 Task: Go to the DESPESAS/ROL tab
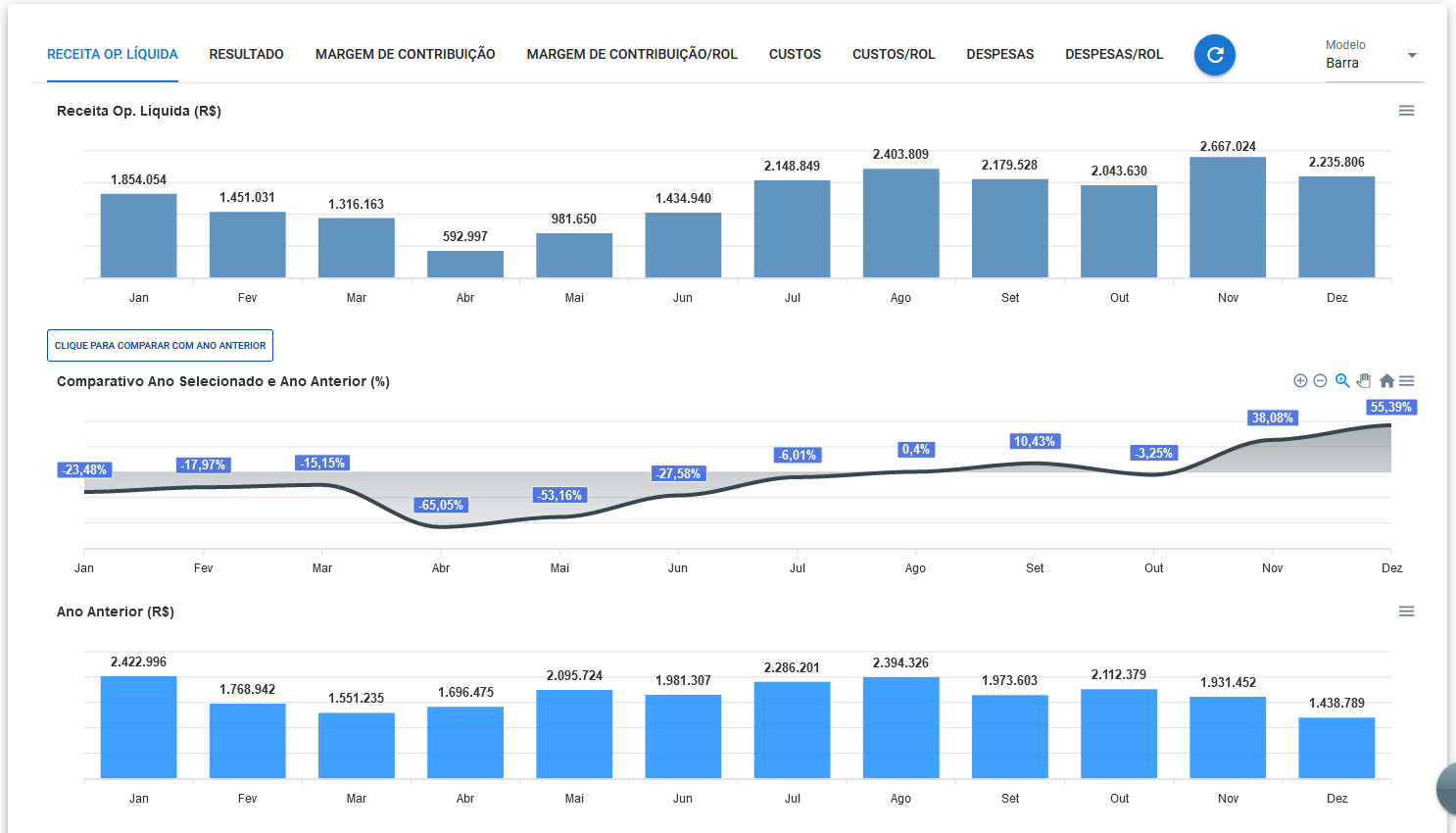click(1114, 55)
